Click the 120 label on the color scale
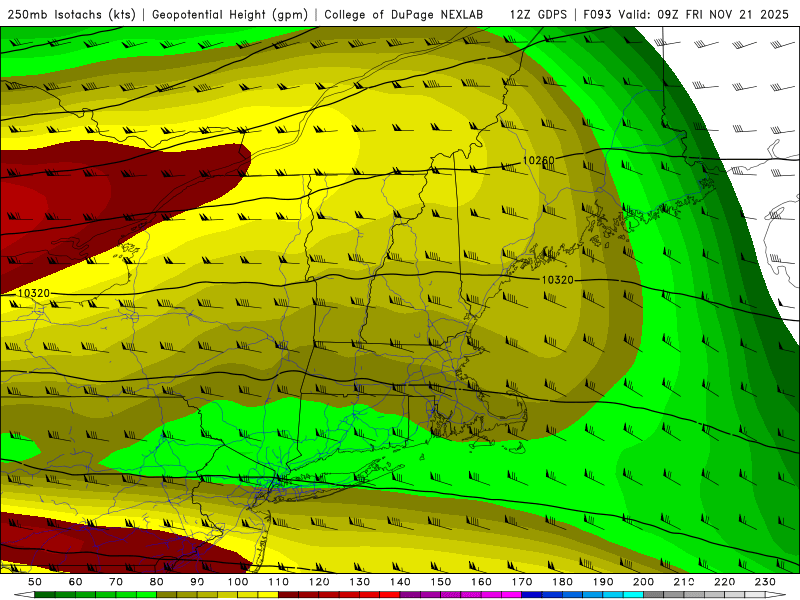Image resolution: width=800 pixels, height=600 pixels. click(319, 582)
